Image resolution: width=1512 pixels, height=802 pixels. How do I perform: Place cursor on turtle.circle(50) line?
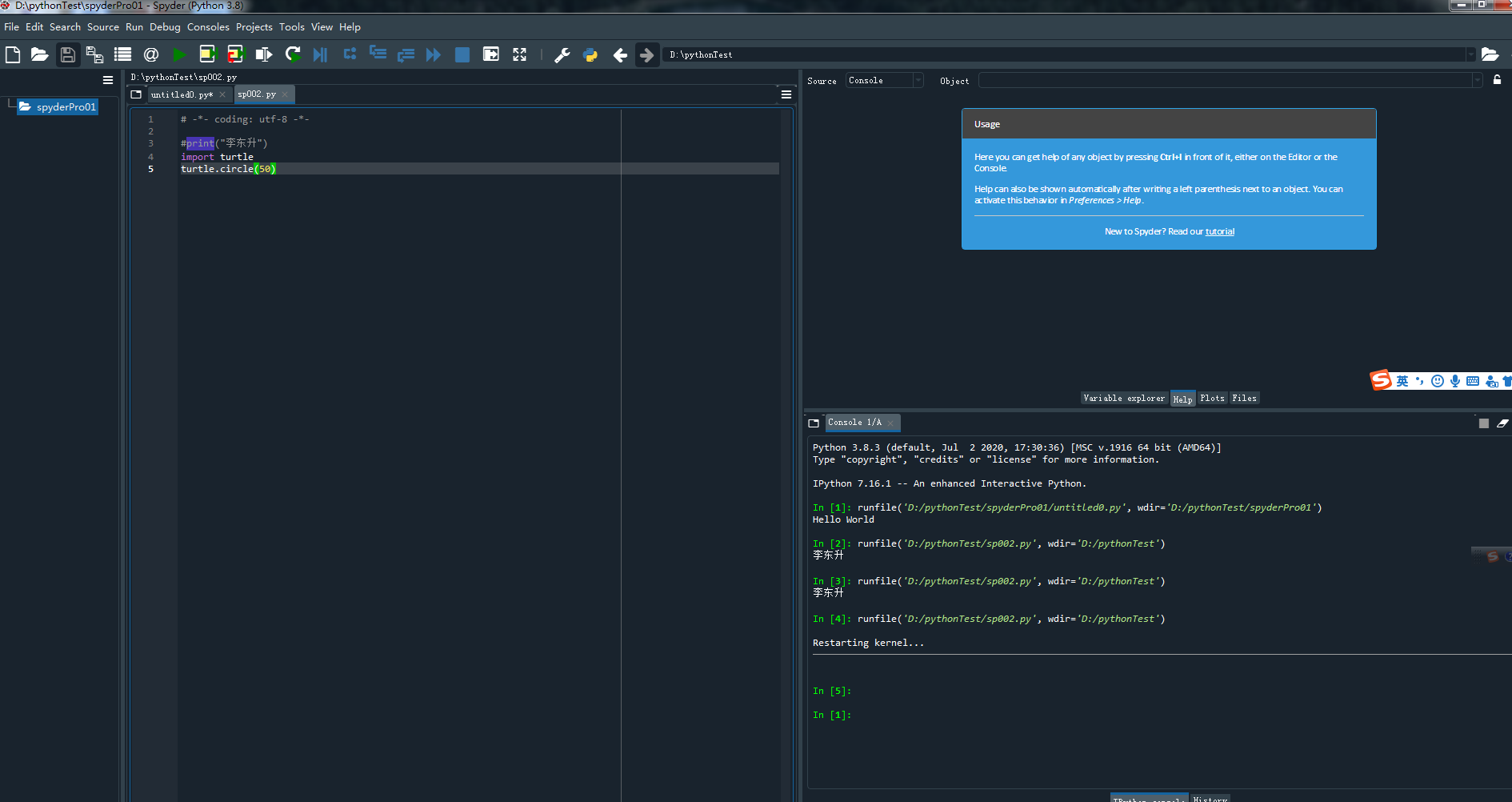pos(478,169)
